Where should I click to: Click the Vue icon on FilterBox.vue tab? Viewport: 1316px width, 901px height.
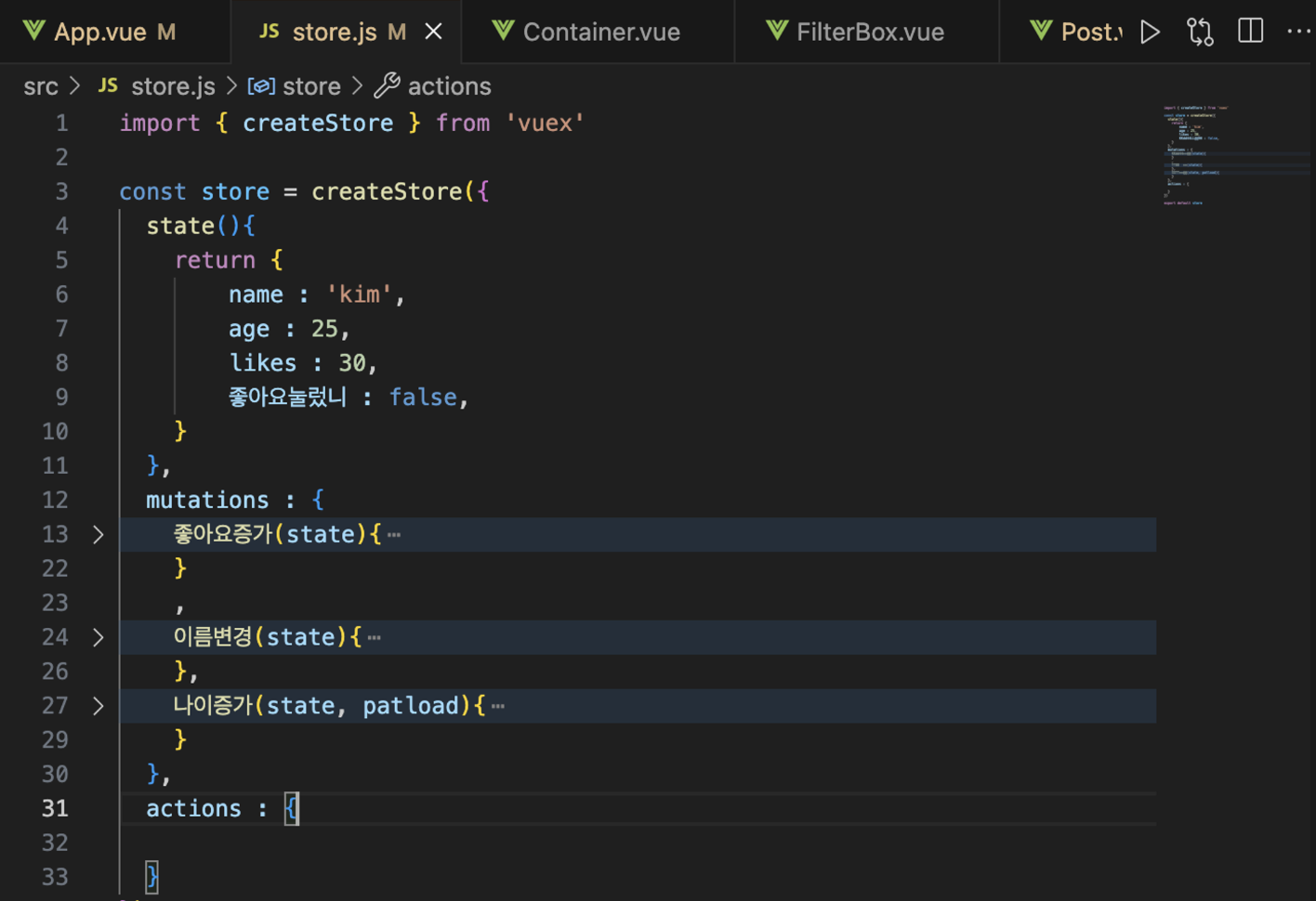[776, 31]
